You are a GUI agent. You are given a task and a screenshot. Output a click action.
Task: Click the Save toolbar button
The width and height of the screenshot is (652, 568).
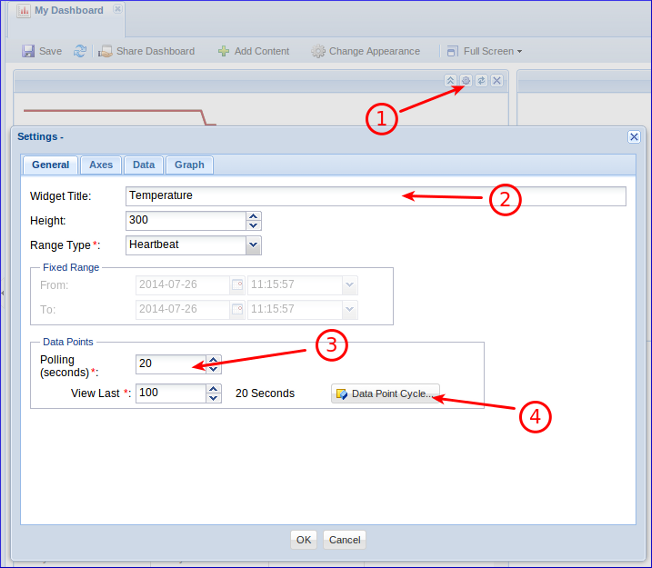tap(42, 51)
